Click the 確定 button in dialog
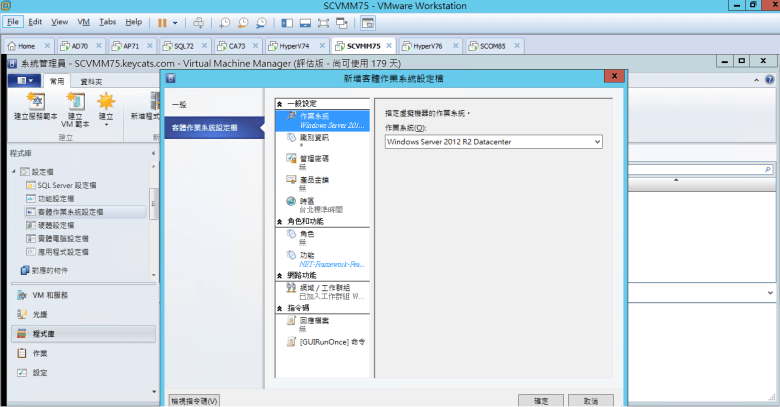 pos(541,400)
